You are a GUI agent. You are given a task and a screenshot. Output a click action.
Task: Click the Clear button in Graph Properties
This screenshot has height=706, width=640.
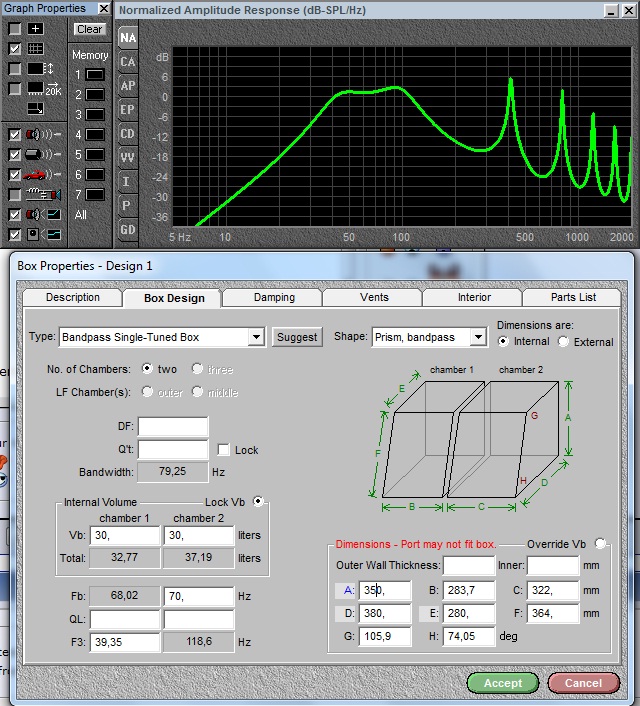(x=89, y=29)
